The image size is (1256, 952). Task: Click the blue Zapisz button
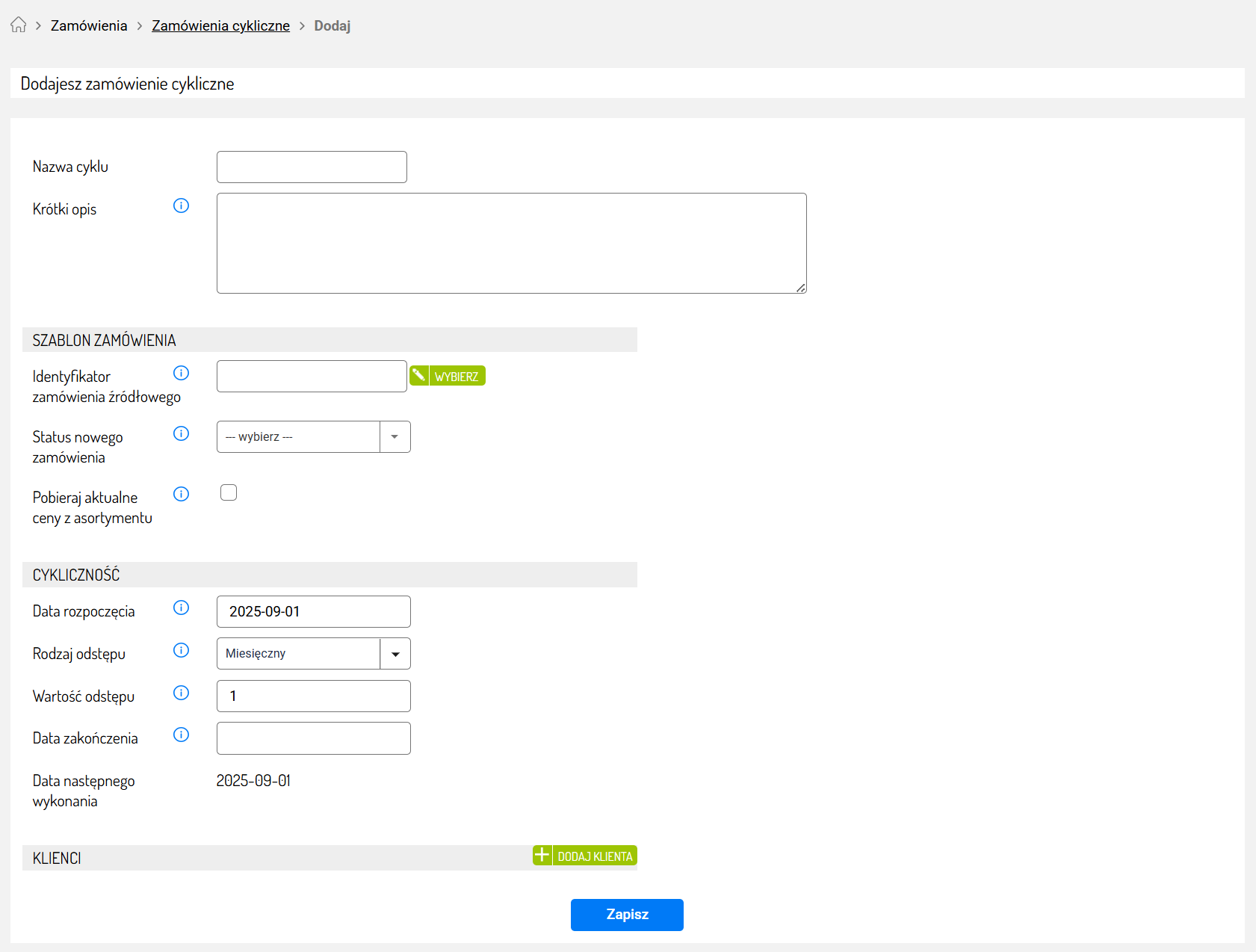[627, 915]
